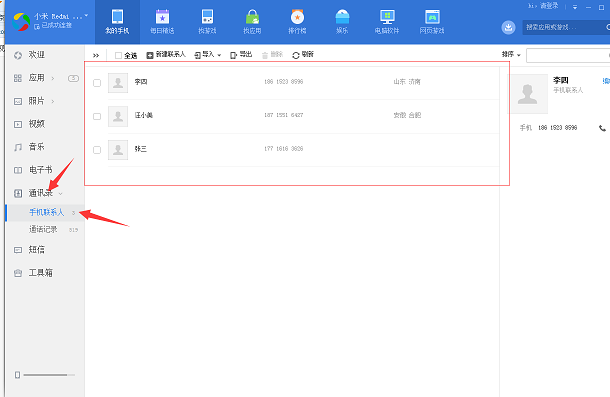Select the 李四 contact name
This screenshot has height=397, width=610.
pyautogui.click(x=141, y=82)
